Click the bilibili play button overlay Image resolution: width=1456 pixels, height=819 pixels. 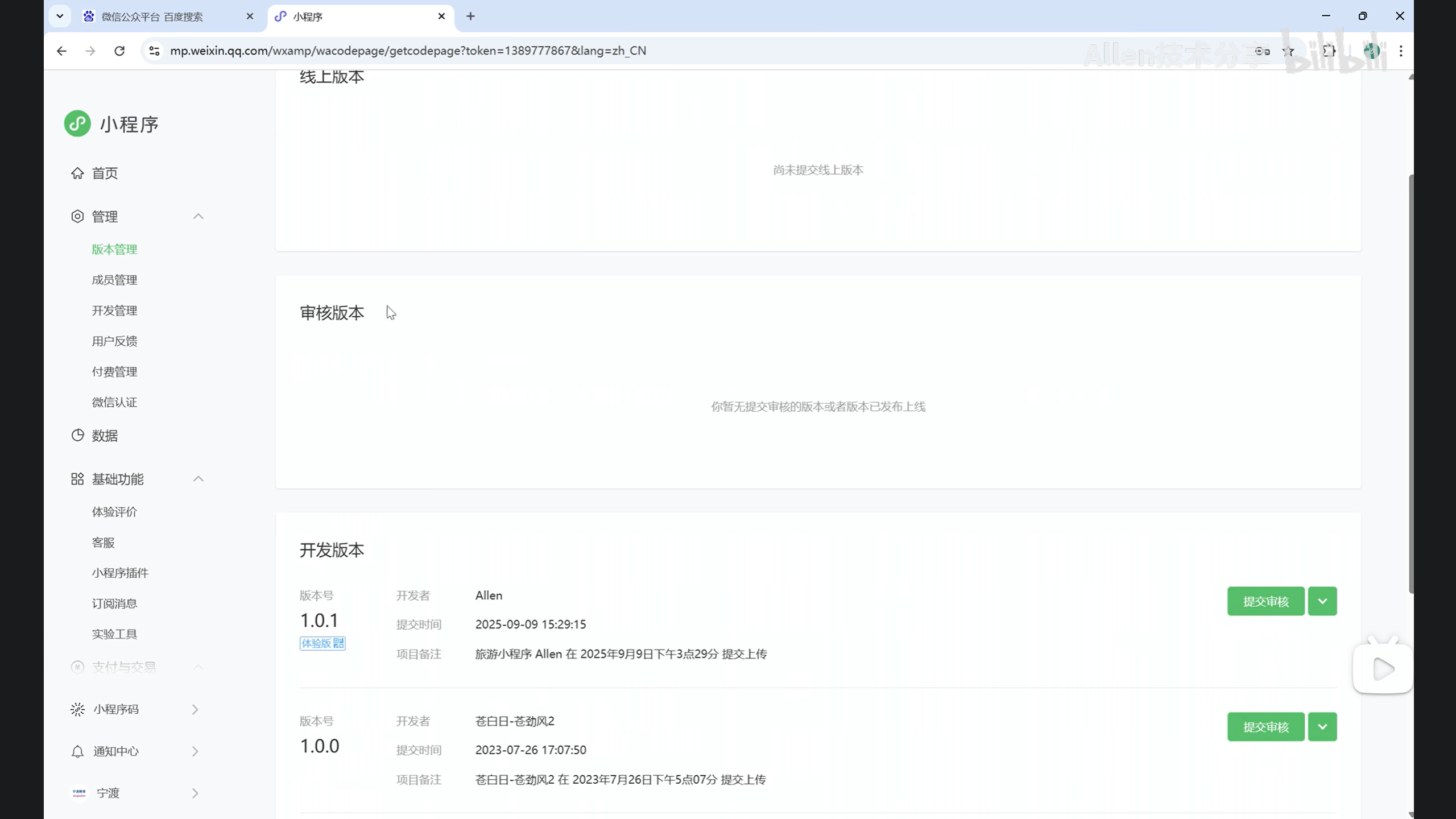[1383, 669]
